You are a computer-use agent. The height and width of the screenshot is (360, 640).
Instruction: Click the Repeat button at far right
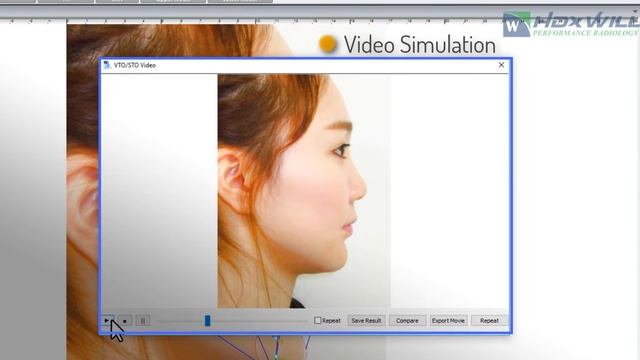pos(489,321)
